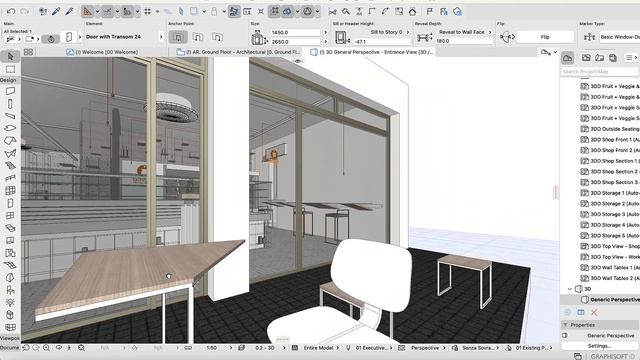
Task: Select the second anchor point option
Action: 198,37
